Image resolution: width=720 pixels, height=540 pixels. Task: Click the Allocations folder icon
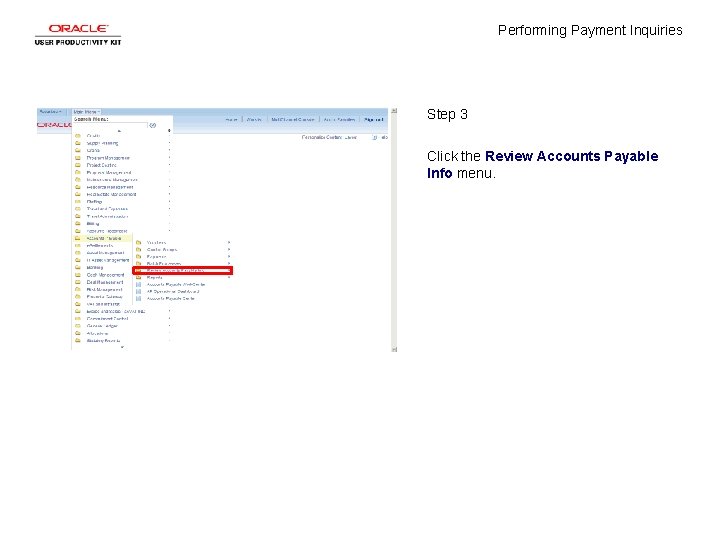coord(78,333)
